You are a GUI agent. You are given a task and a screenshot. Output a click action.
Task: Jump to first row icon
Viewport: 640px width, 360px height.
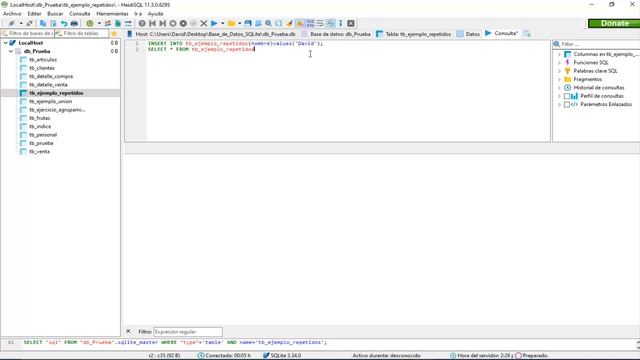coord(152,24)
